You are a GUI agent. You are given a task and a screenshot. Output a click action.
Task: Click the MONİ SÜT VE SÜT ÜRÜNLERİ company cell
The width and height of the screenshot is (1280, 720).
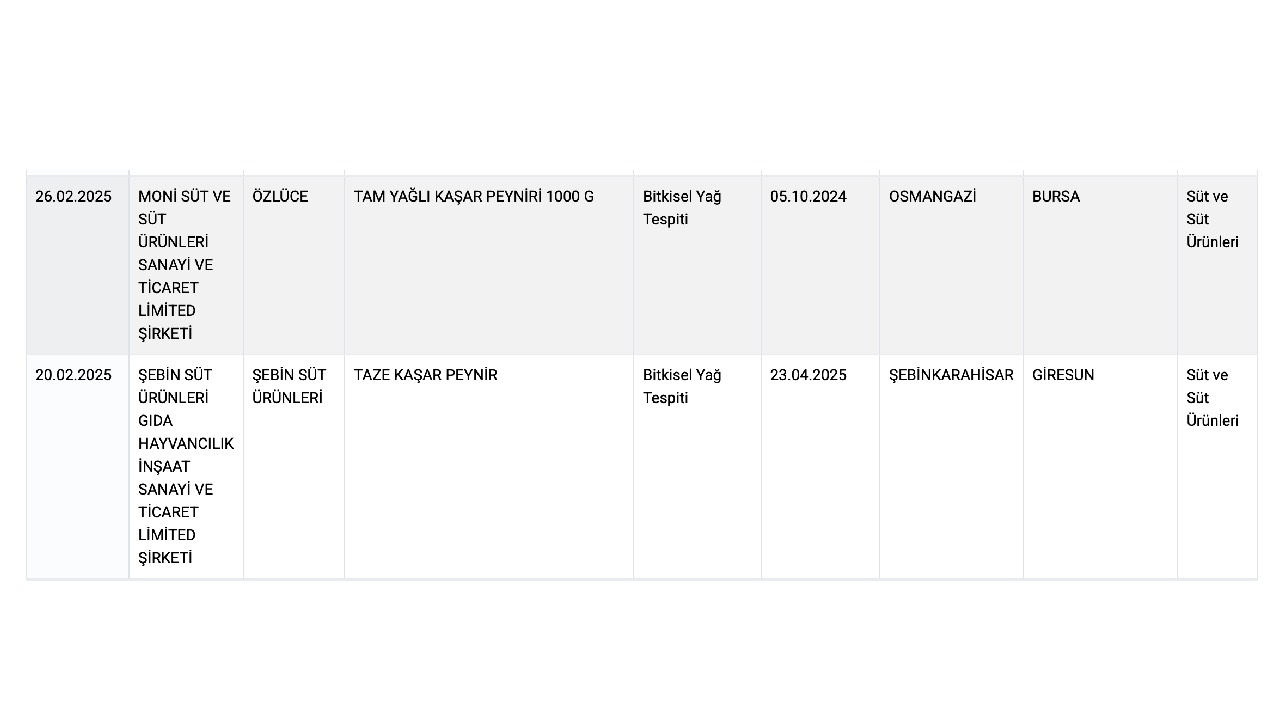(186, 265)
